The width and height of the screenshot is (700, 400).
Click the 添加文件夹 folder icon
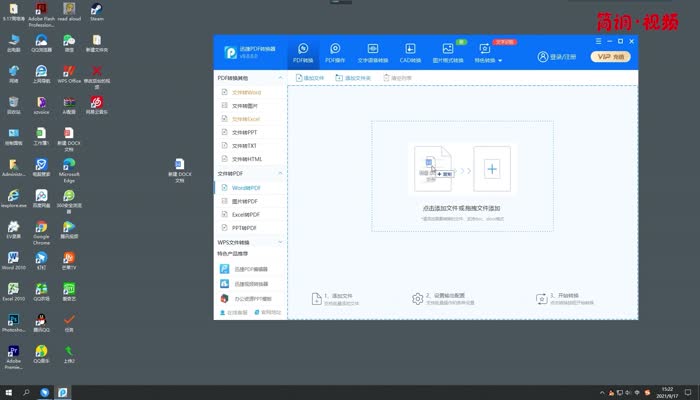coord(353,77)
